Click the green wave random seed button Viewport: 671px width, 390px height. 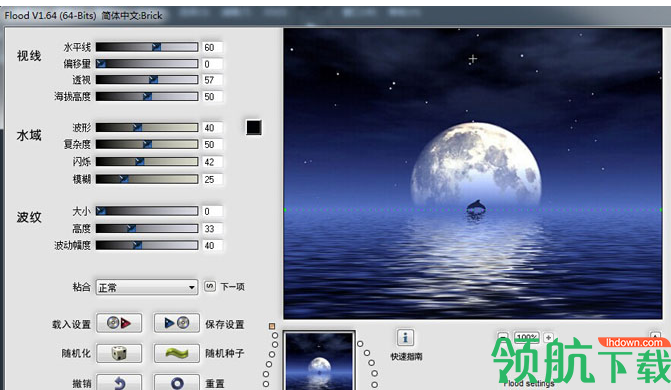tap(177, 354)
